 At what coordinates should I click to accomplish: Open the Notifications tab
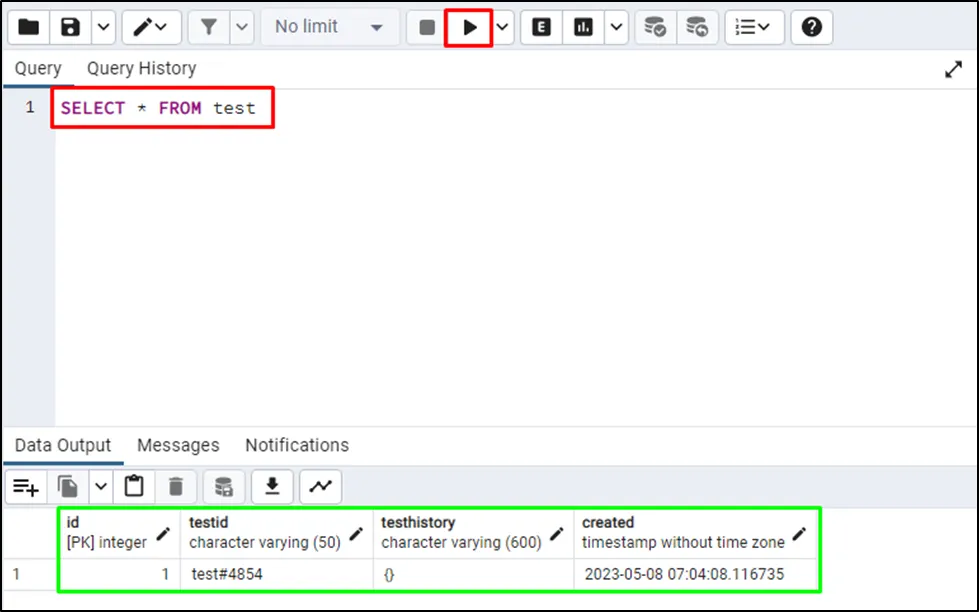tap(297, 445)
